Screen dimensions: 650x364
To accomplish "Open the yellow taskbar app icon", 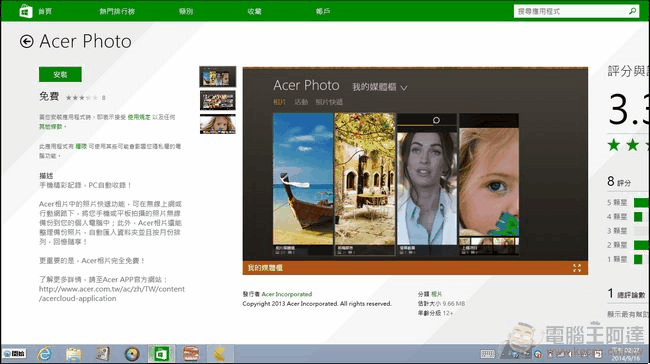I will click(x=220, y=354).
